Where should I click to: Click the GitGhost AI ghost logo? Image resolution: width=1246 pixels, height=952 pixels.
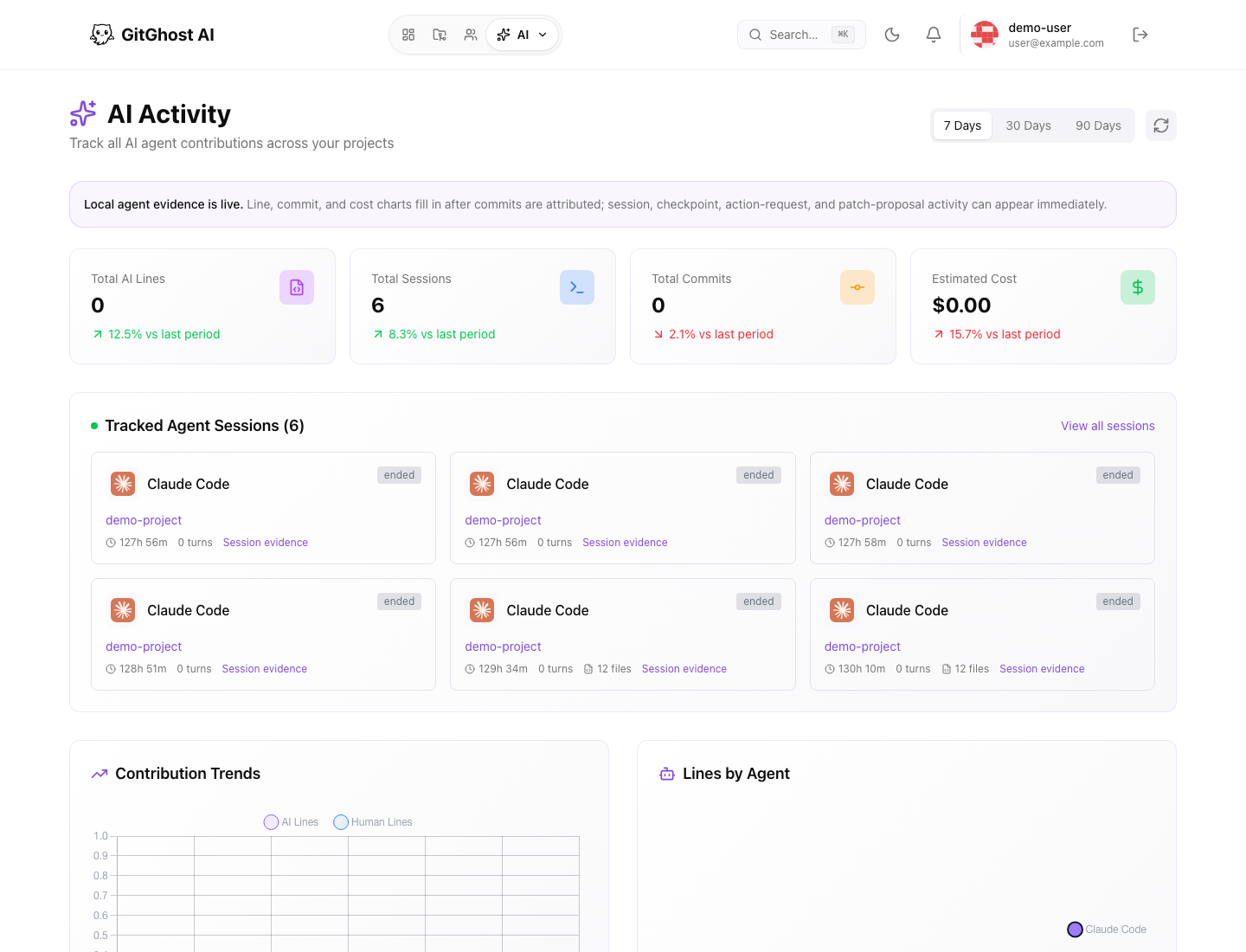tap(102, 35)
